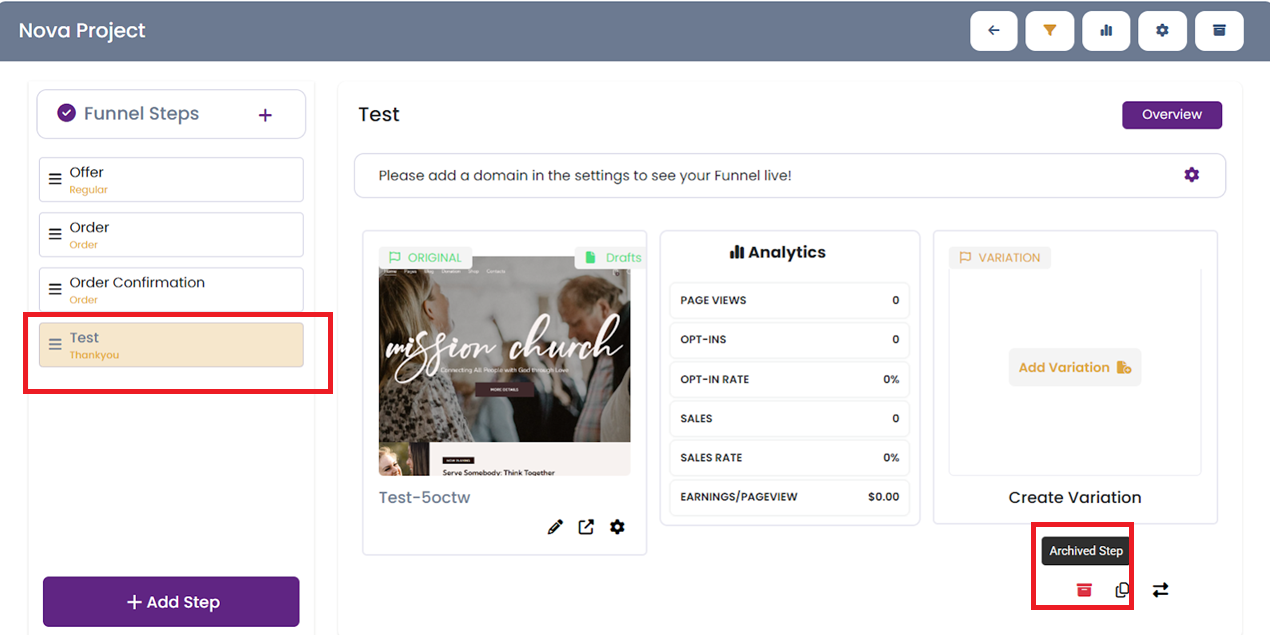Click the mission church page thumbnail
This screenshot has width=1270, height=635.
coord(504,366)
